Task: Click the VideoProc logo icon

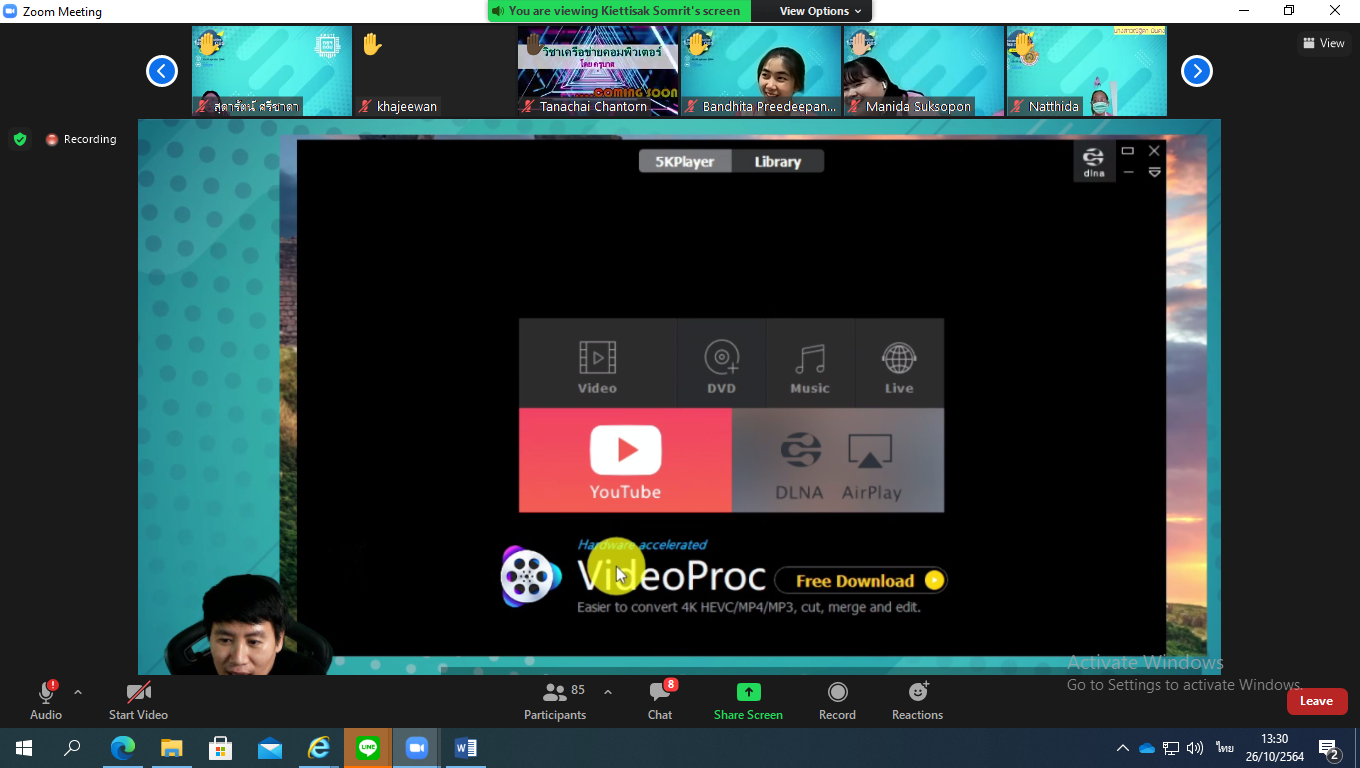Action: pyautogui.click(x=531, y=576)
